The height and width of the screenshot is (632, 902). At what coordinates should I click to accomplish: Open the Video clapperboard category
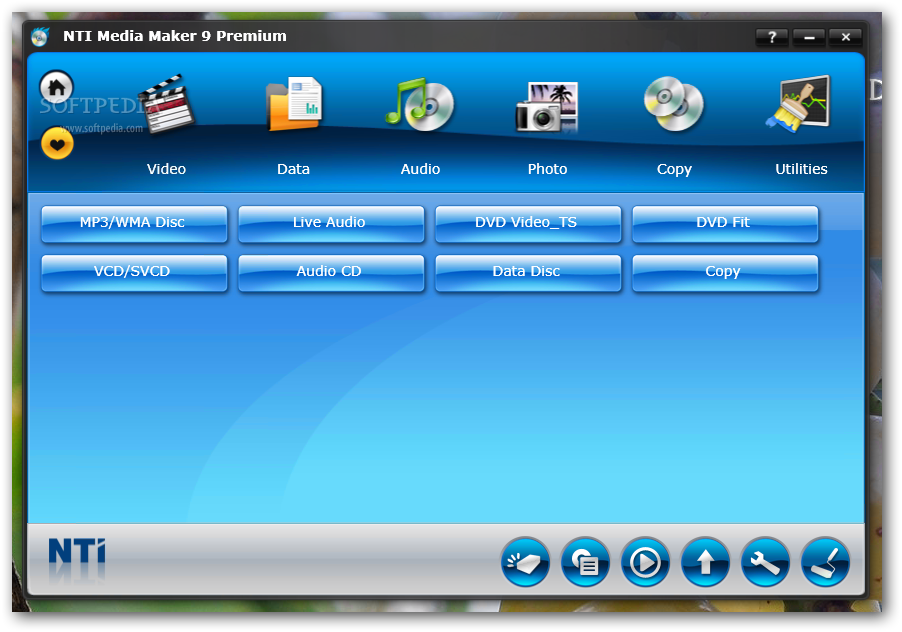pos(166,104)
